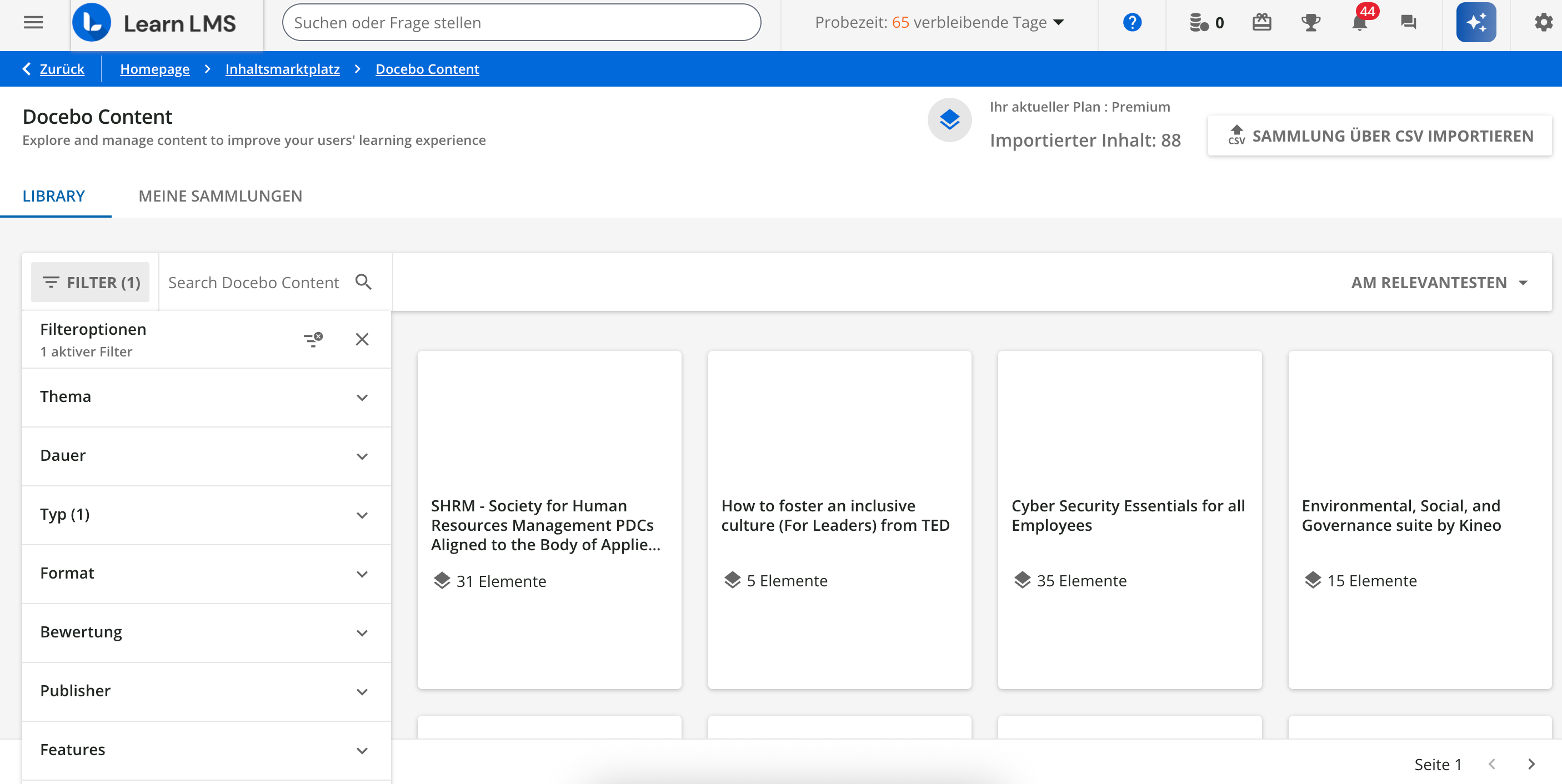Open the Am Relevantesten sort dropdown
Screen dimensions: 1562x784
pyautogui.click(x=1438, y=283)
